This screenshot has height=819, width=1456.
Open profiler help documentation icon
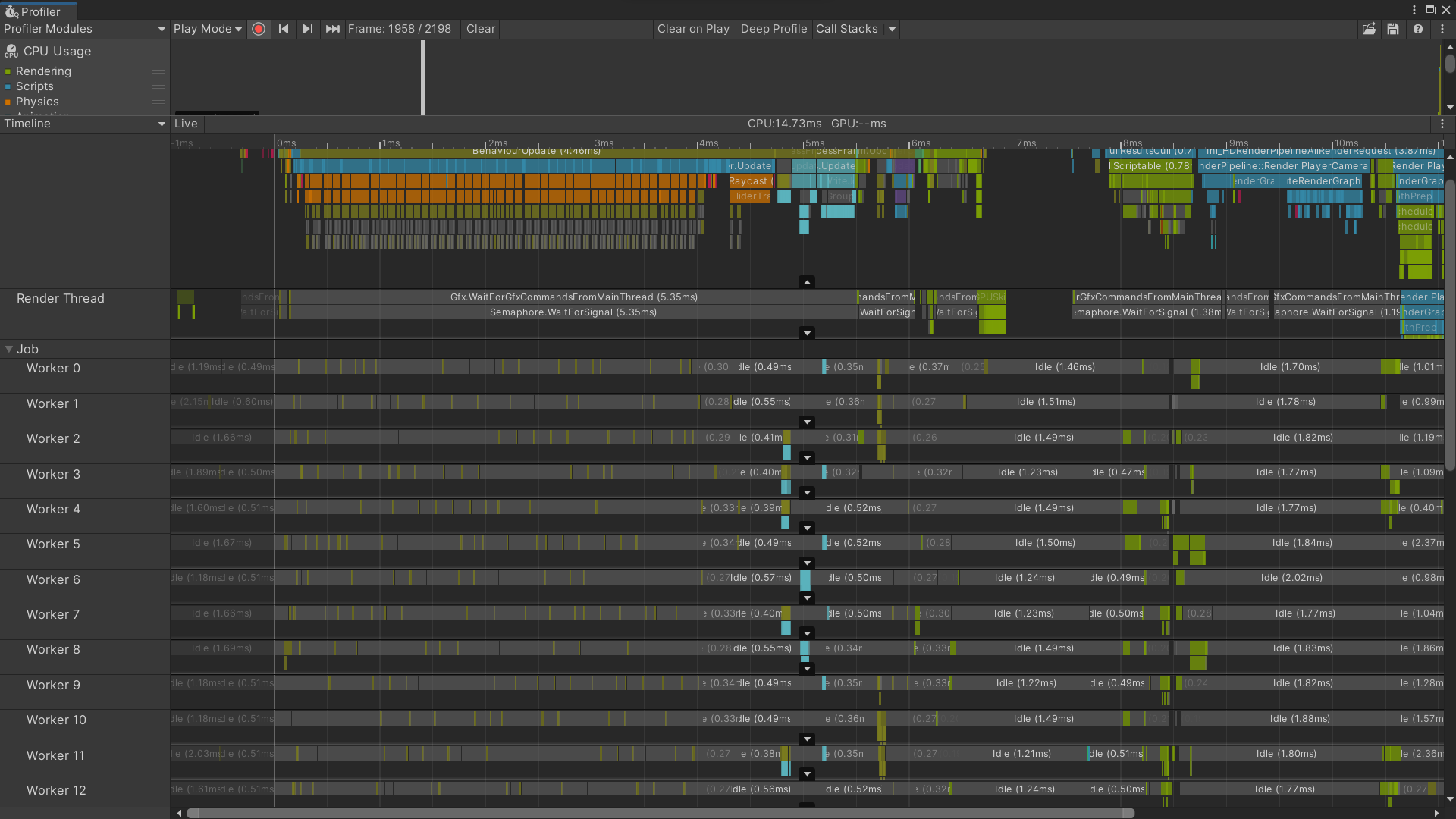coord(1417,29)
